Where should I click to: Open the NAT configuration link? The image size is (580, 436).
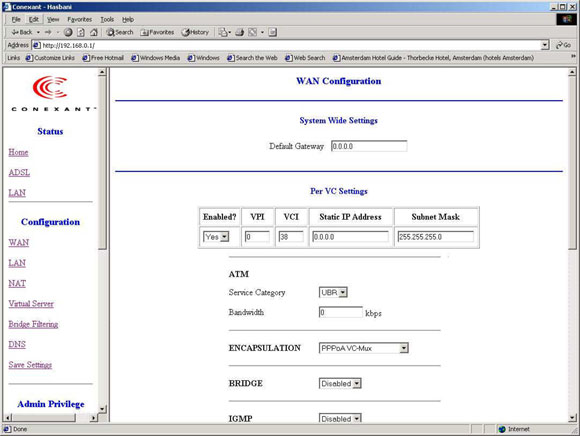17,283
